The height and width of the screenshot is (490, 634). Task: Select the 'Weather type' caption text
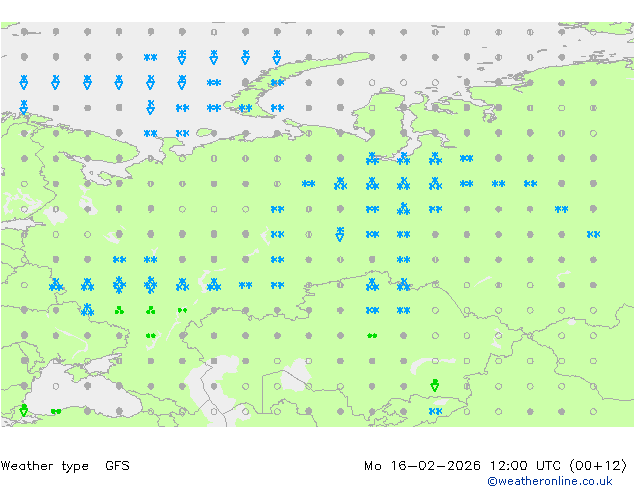(x=44, y=466)
